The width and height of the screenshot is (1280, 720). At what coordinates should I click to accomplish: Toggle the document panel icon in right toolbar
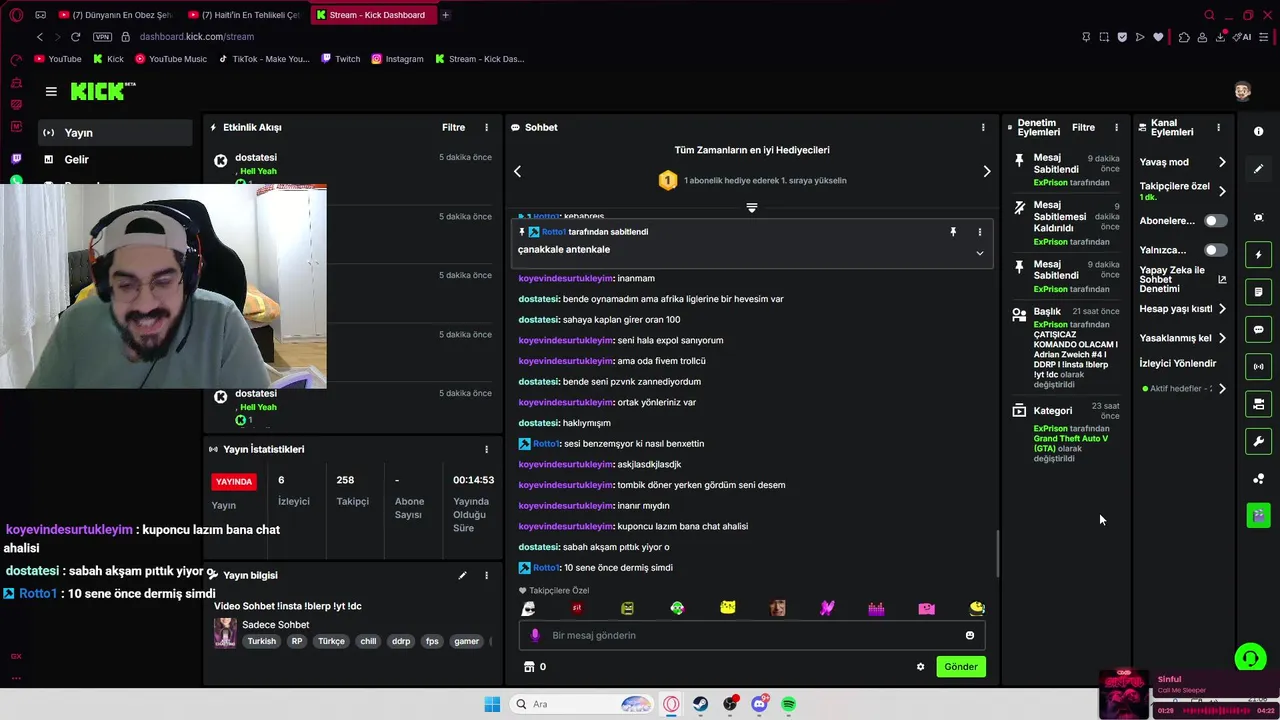click(1258, 292)
